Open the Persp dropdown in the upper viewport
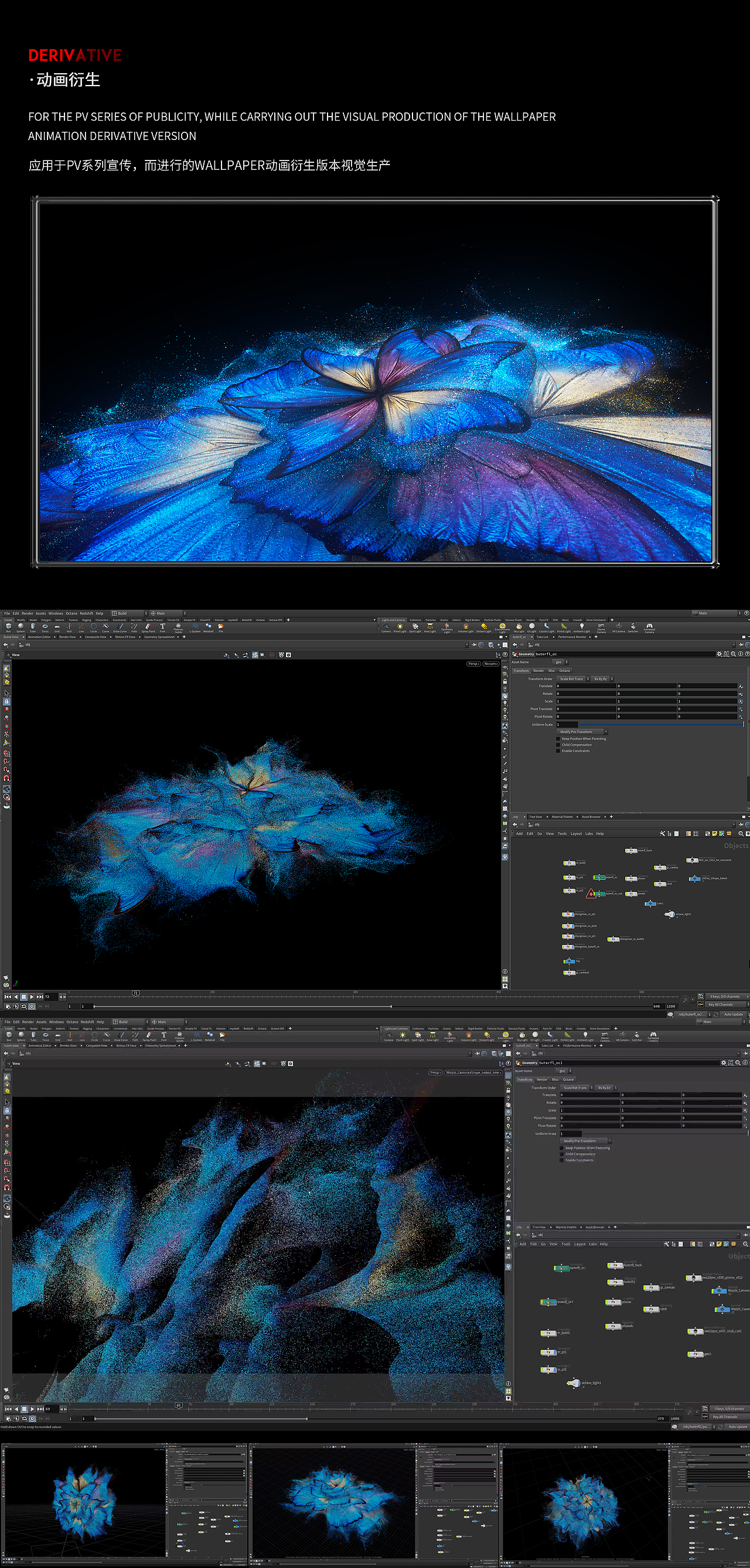Viewport: 750px width, 1568px height. (473, 664)
